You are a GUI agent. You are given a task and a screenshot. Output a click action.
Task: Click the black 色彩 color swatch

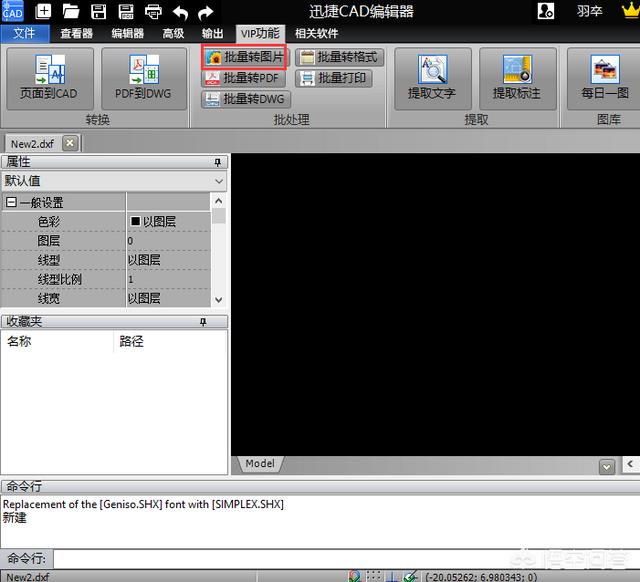(x=135, y=221)
